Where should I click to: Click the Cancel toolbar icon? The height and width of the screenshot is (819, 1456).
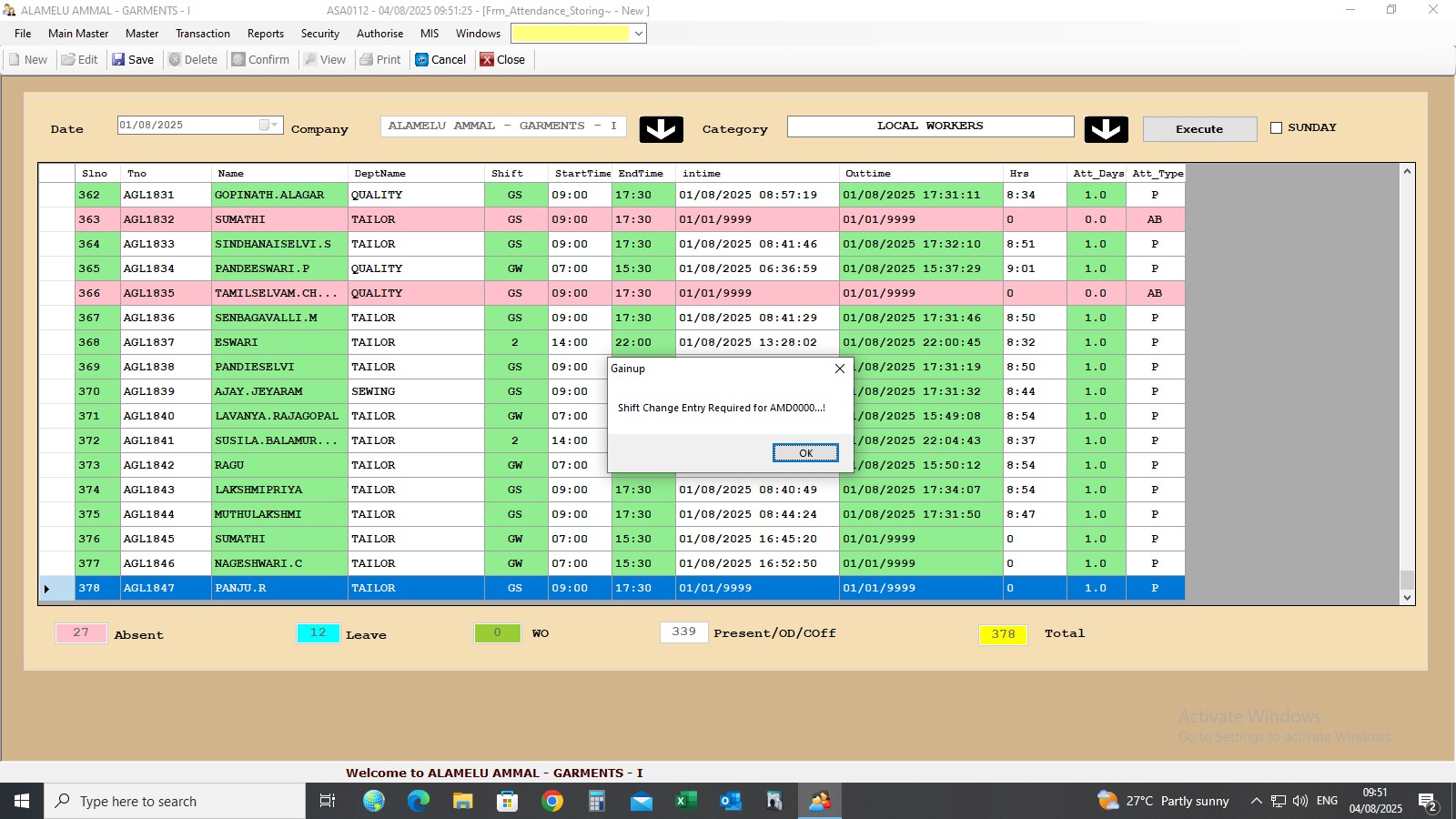pyautogui.click(x=422, y=60)
